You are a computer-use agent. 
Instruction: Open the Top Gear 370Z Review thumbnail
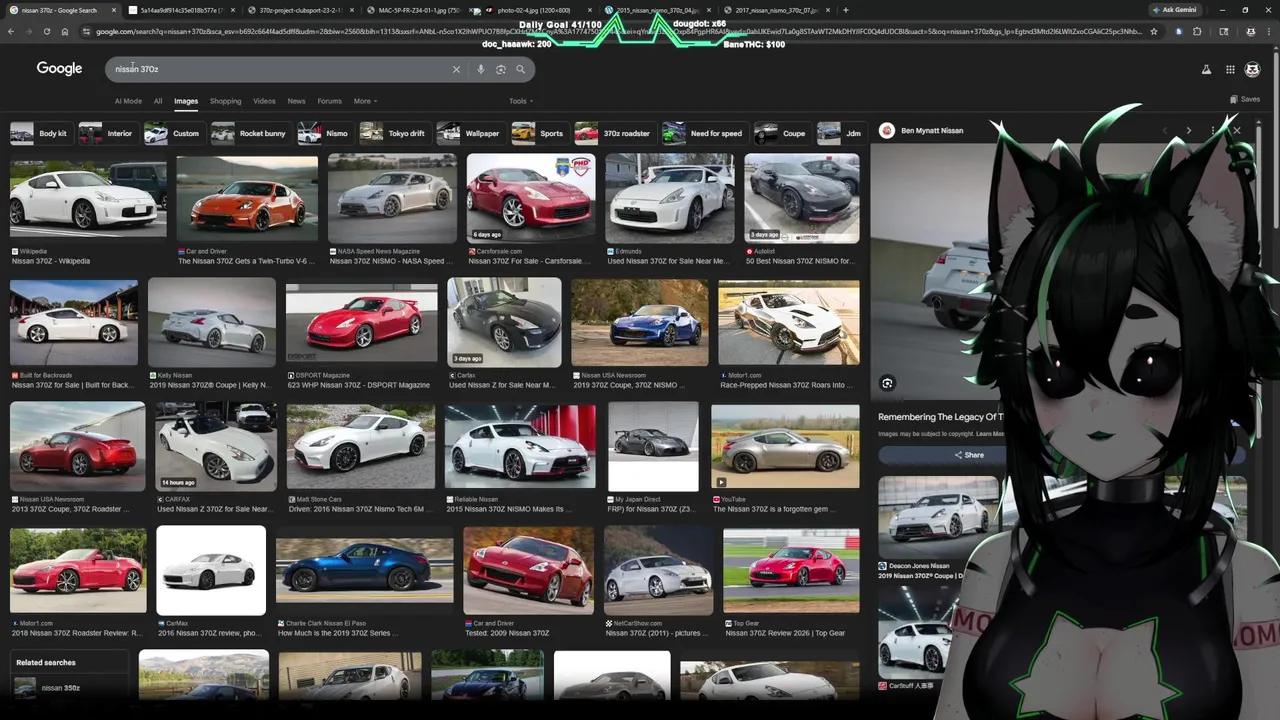[790, 570]
